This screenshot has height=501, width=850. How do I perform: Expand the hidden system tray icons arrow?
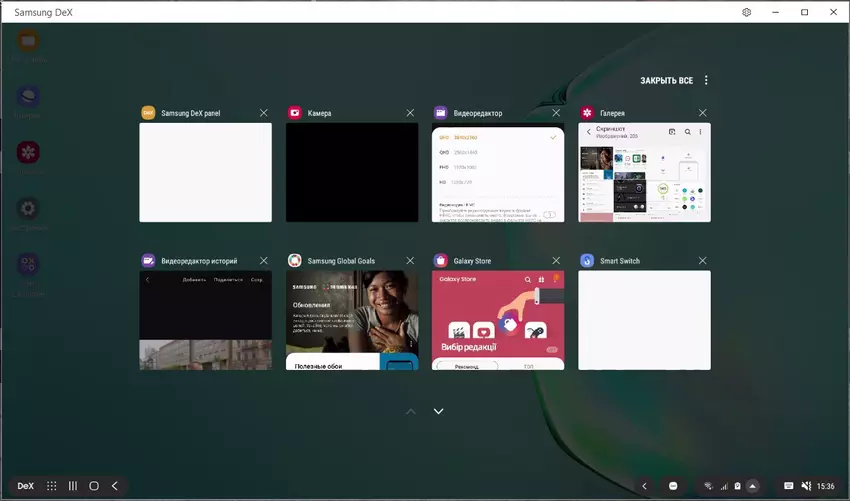pyautogui.click(x=752, y=486)
